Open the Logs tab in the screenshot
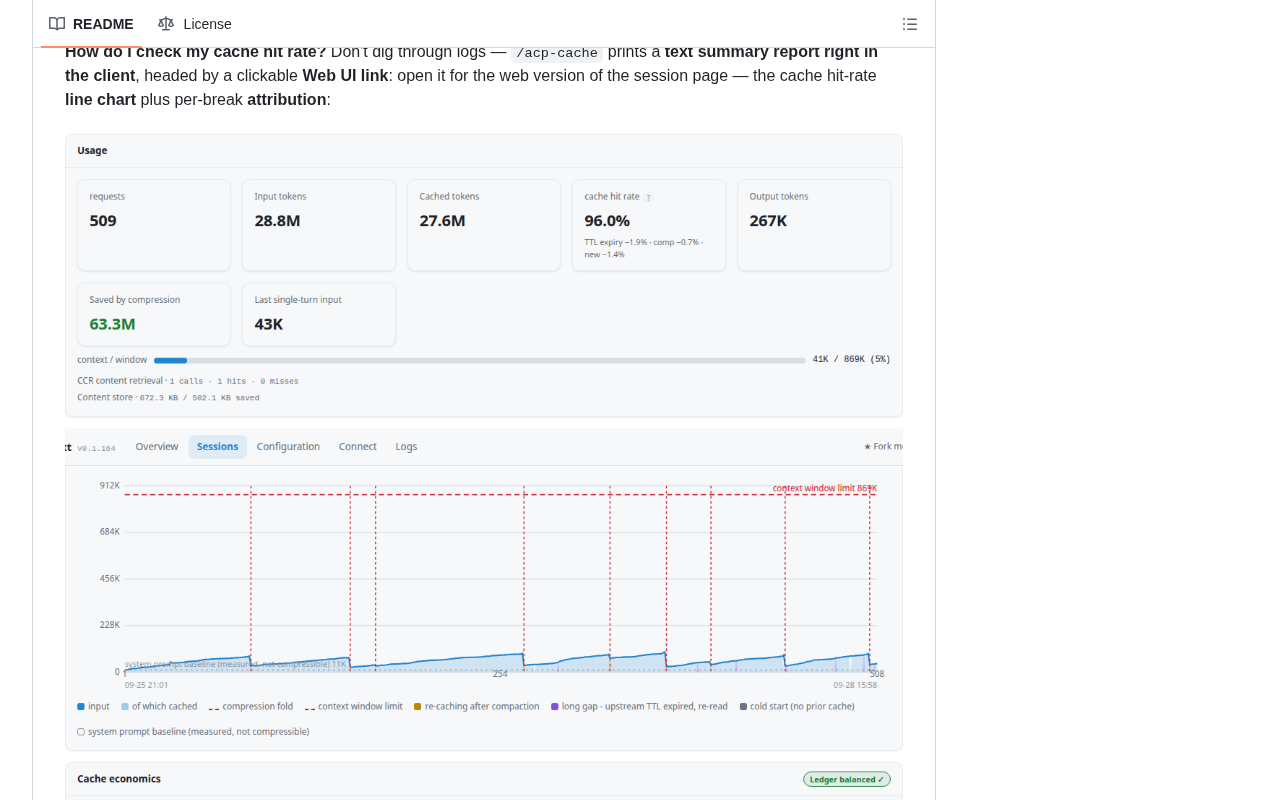Screen dimensions: 1280x800 [406, 447]
